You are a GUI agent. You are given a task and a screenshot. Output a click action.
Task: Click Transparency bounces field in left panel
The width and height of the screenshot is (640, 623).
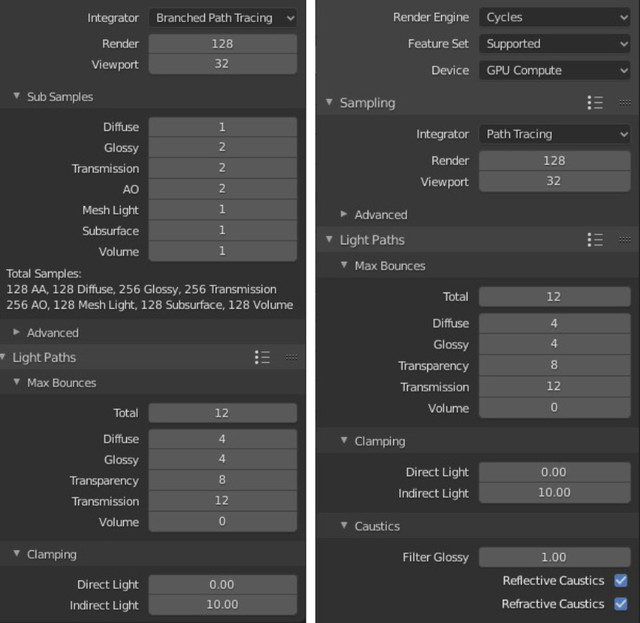pos(222,480)
